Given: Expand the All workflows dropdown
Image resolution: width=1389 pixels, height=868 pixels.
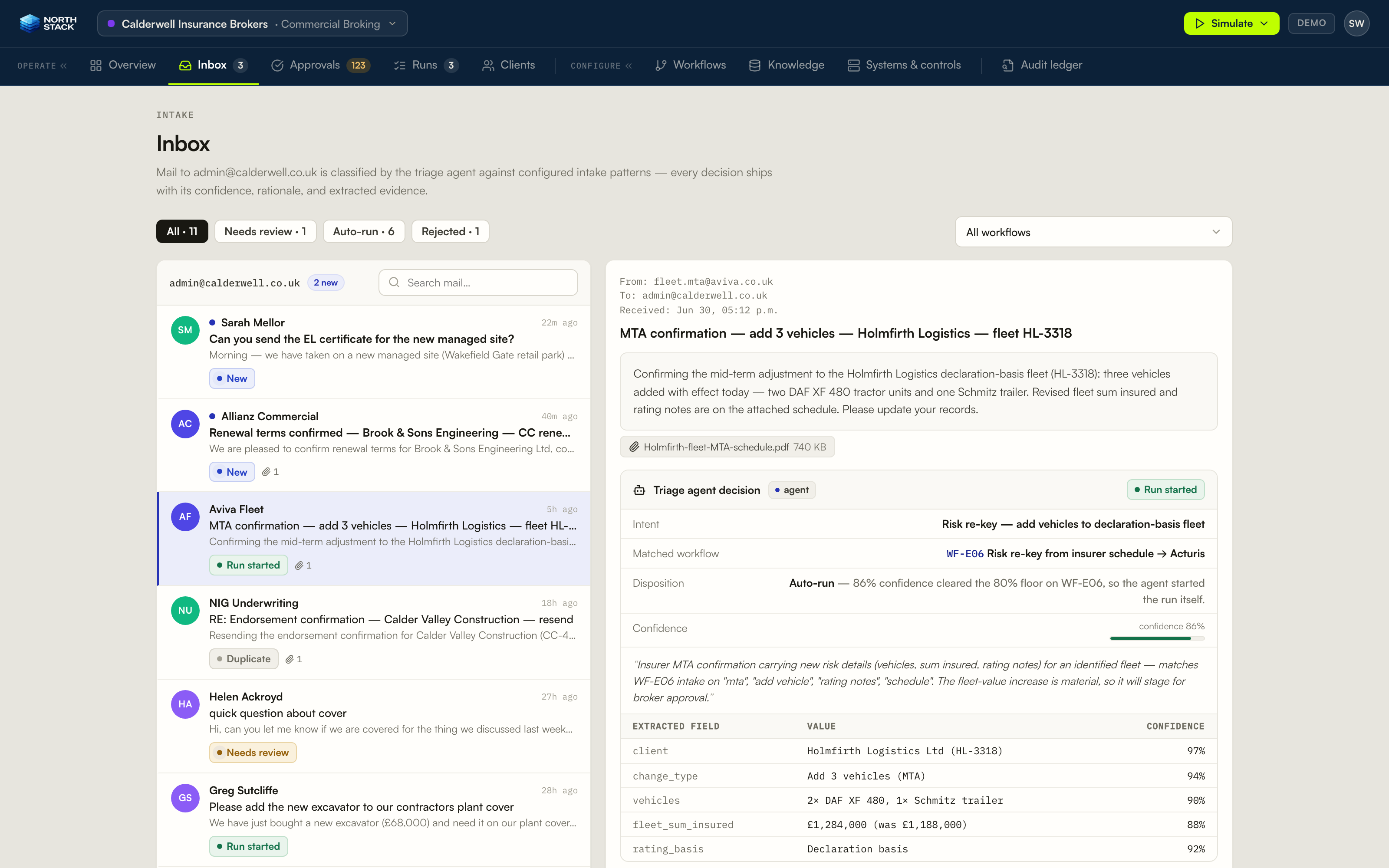Looking at the screenshot, I should (x=1093, y=232).
